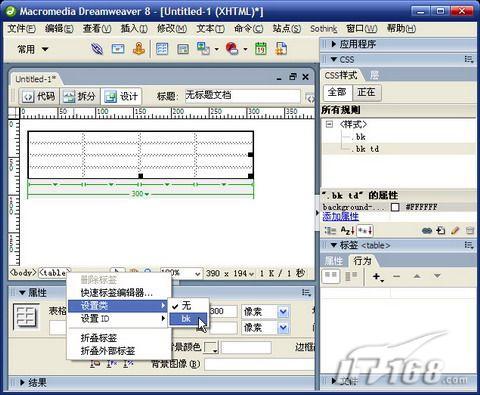
Task: Insert the date using calendar icon
Action: [x=261, y=49]
